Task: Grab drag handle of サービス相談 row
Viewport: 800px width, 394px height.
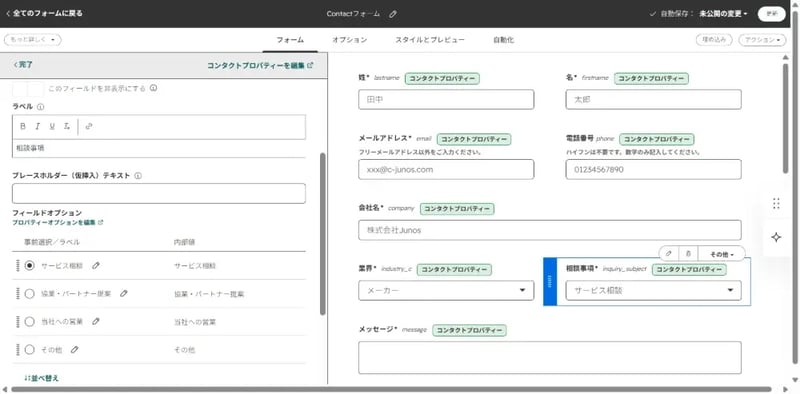Action: pyautogui.click(x=18, y=265)
